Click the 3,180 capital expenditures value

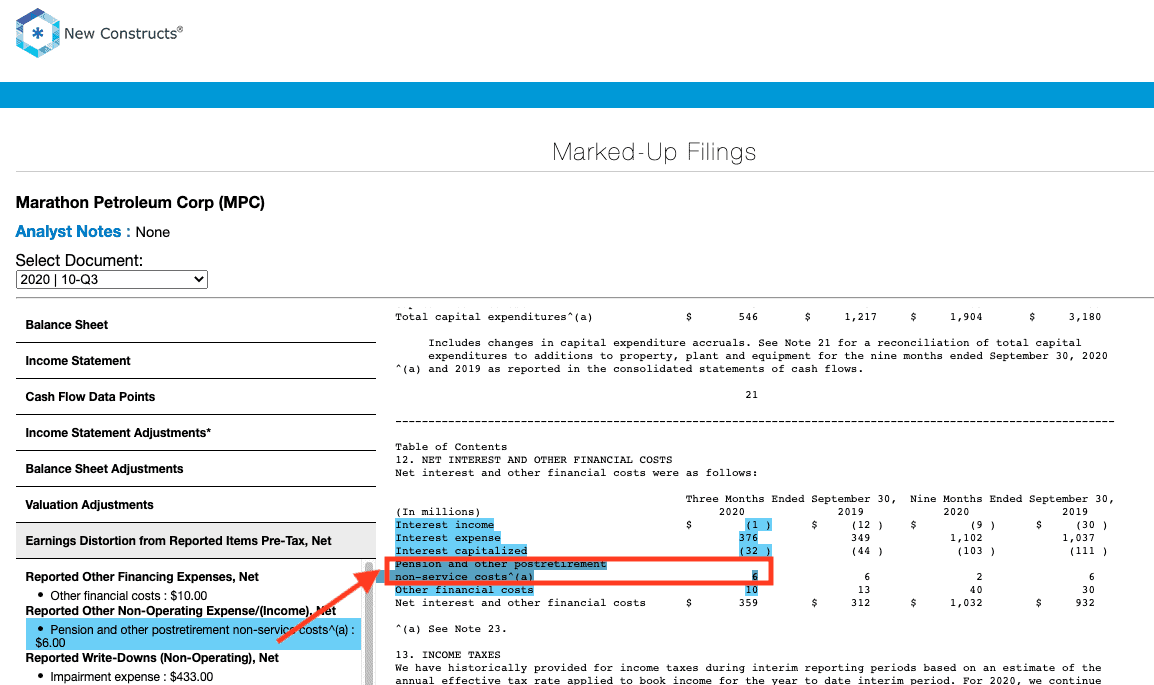coord(1085,317)
